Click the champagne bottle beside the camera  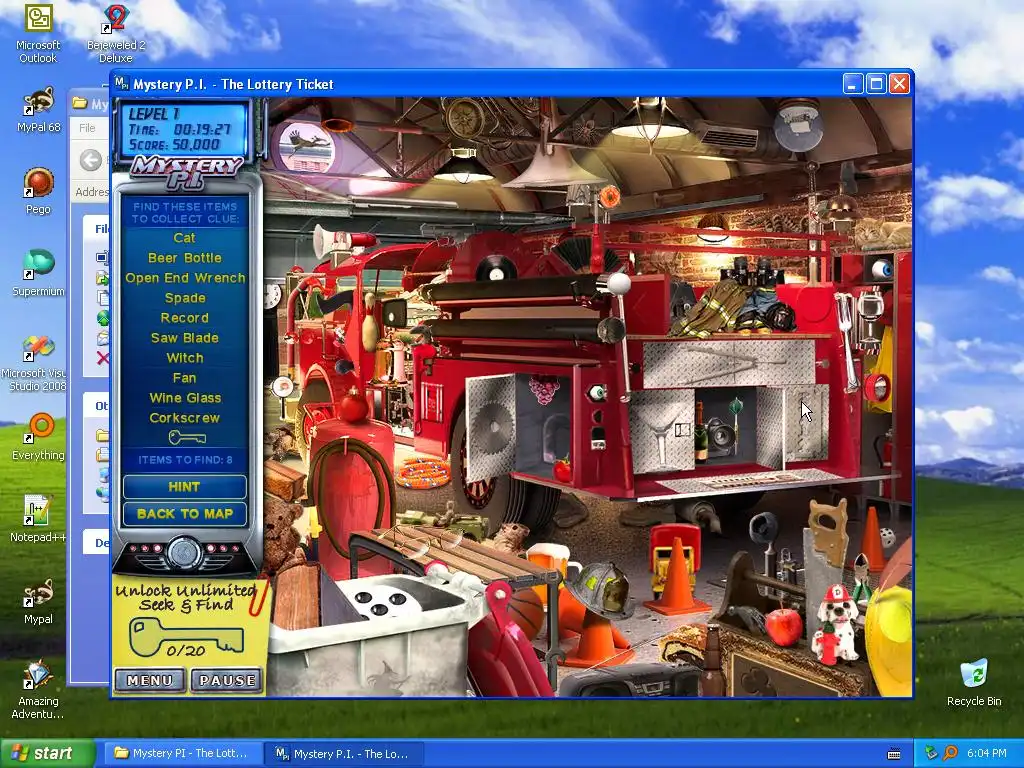pos(699,431)
